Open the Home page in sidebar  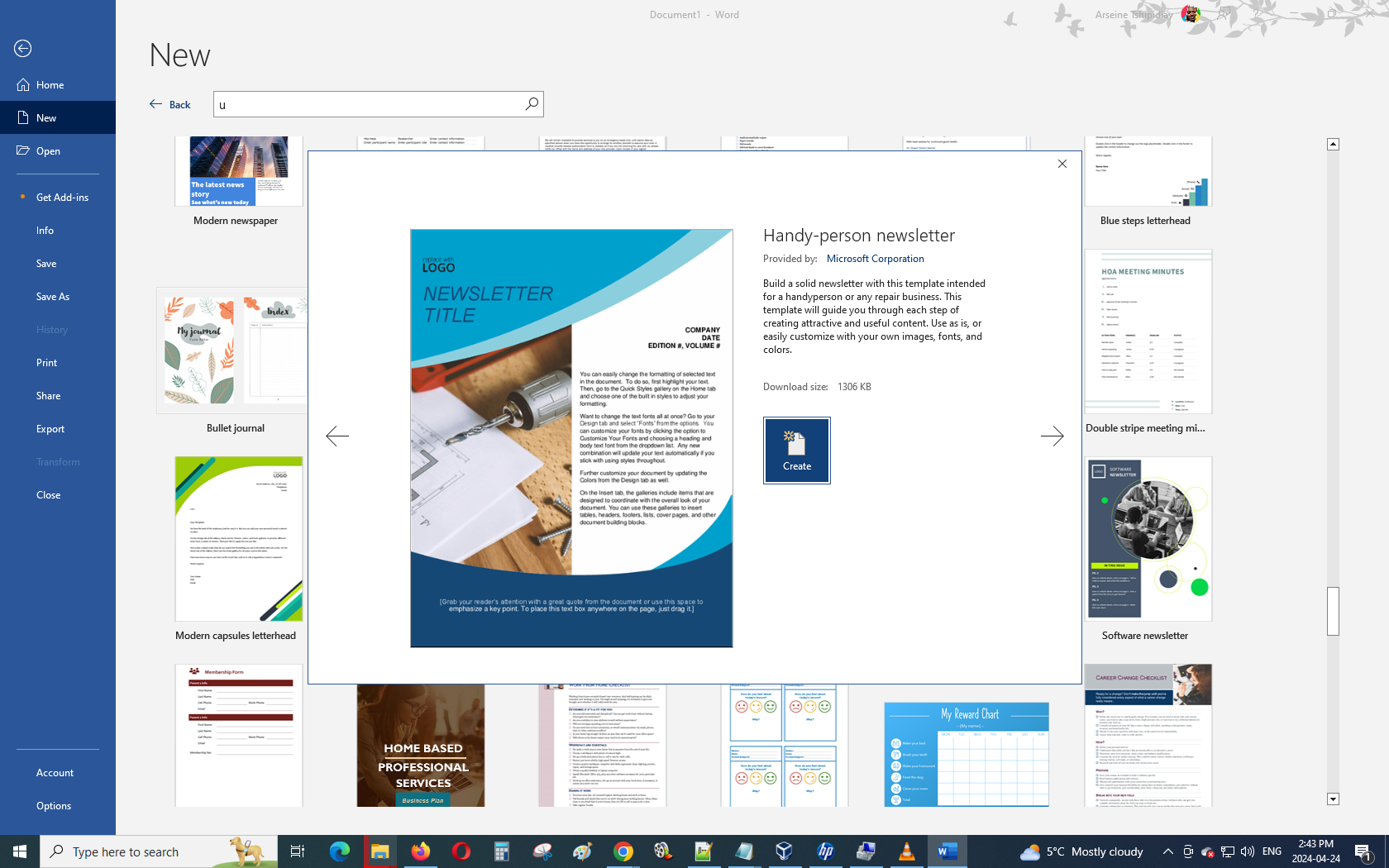pyautogui.click(x=50, y=85)
